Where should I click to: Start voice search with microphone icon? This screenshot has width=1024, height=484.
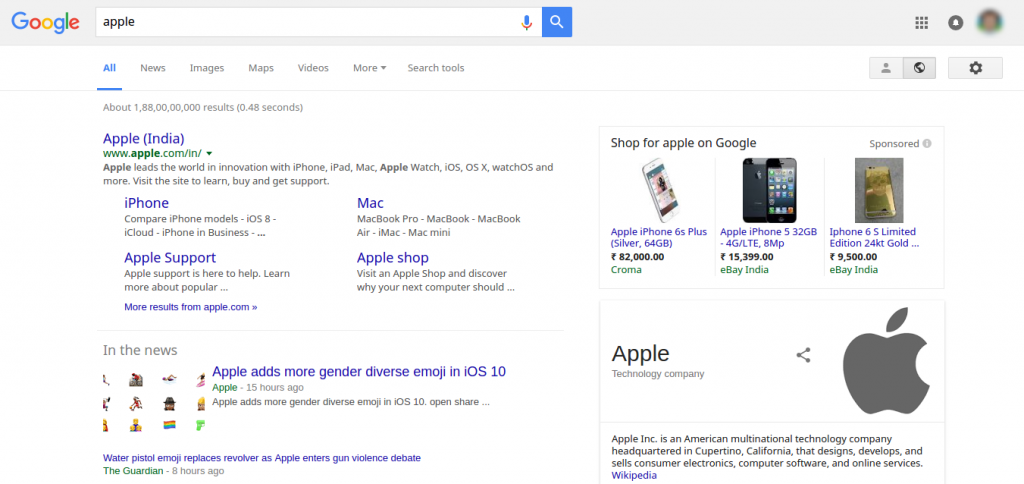click(526, 22)
